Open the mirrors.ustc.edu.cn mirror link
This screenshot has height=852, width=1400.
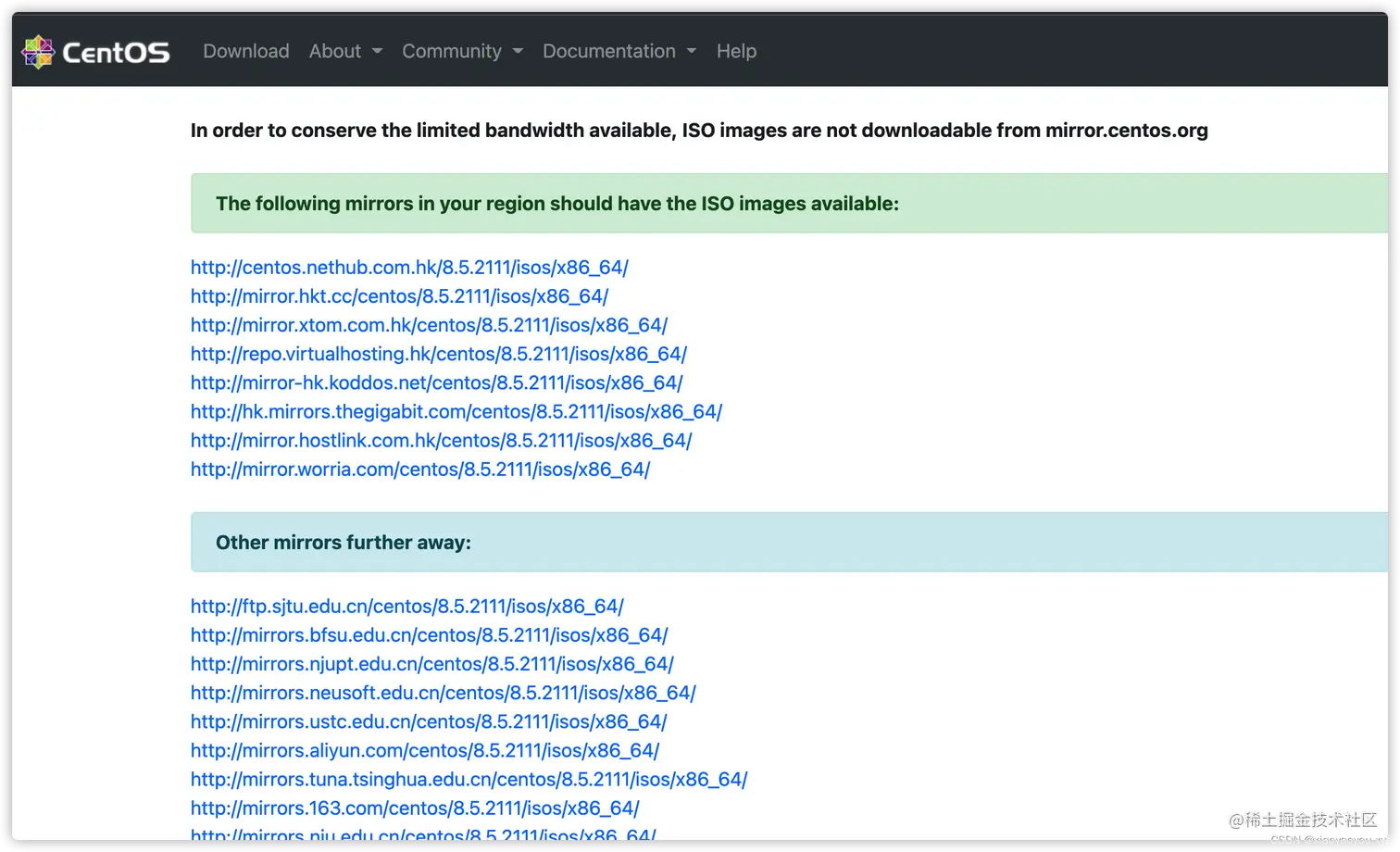(429, 721)
